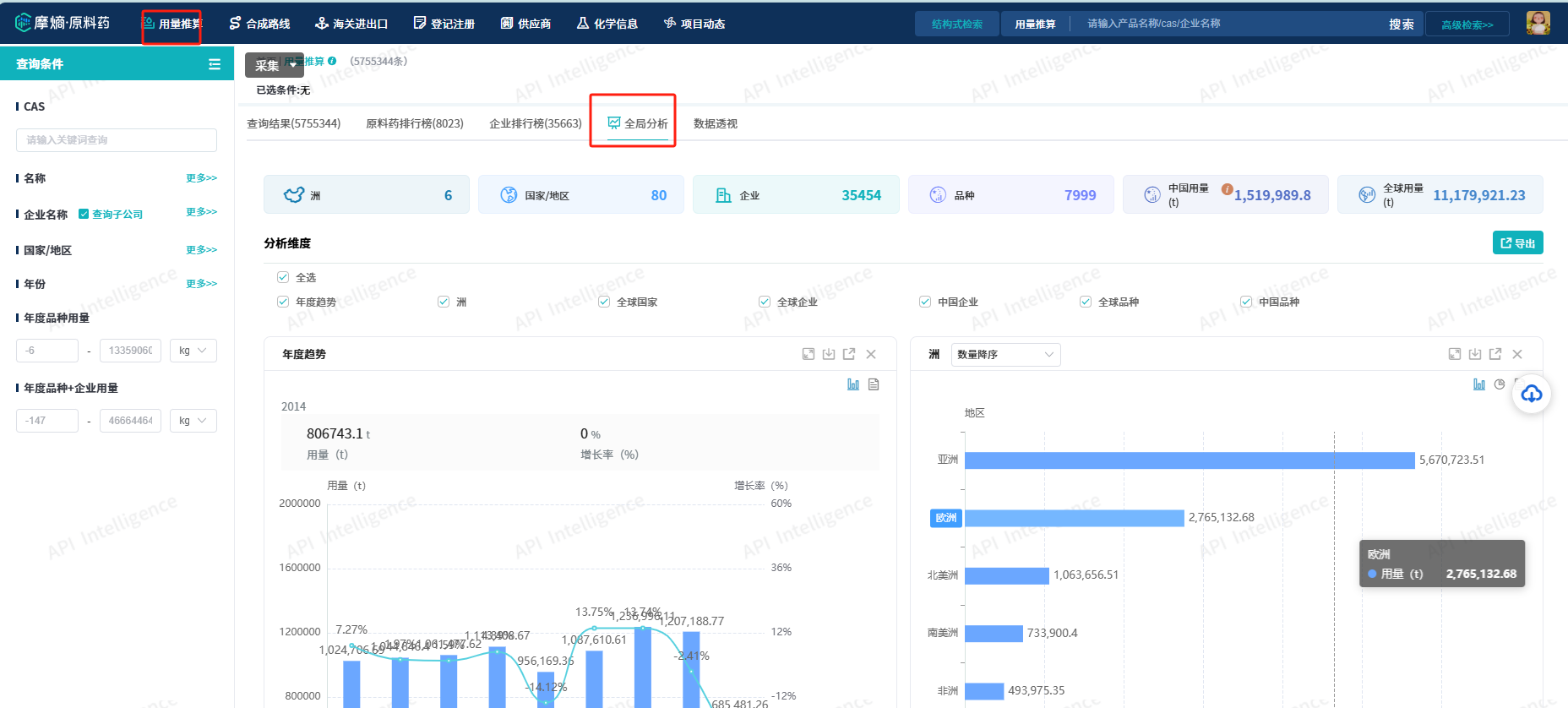The width and height of the screenshot is (1568, 708).
Task: Expand the 采集 dropdown button
Action: 274,65
